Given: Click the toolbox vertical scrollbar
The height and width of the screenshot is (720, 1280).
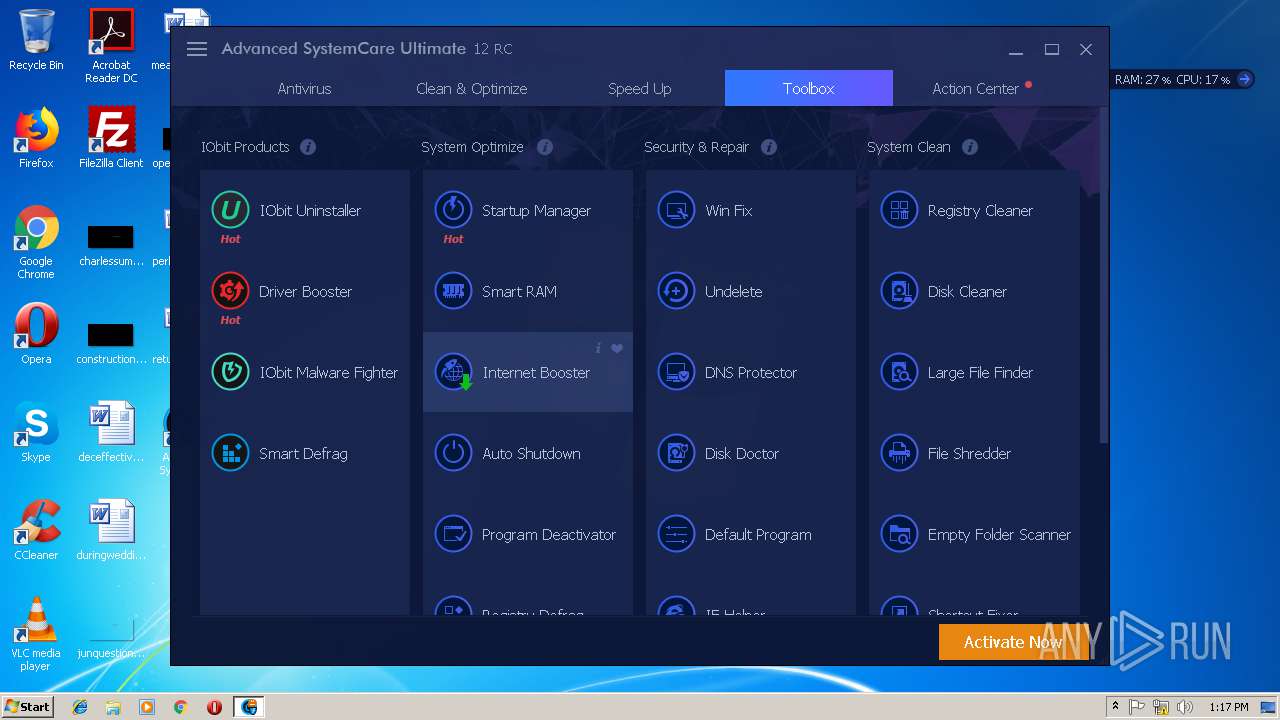Looking at the screenshot, I should tap(1104, 275).
